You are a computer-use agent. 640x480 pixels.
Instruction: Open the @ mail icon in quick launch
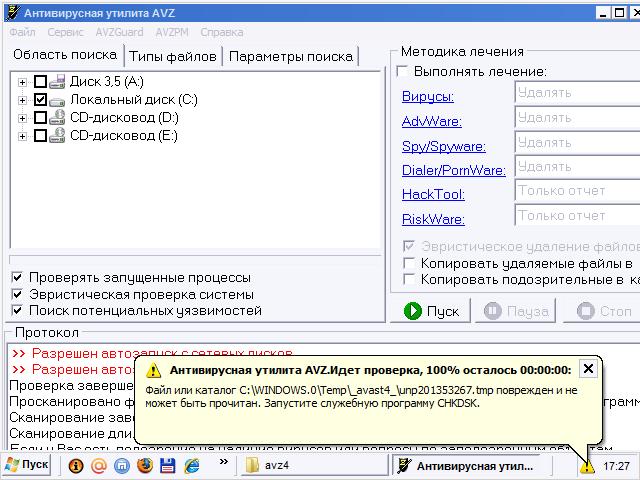[x=99, y=466]
